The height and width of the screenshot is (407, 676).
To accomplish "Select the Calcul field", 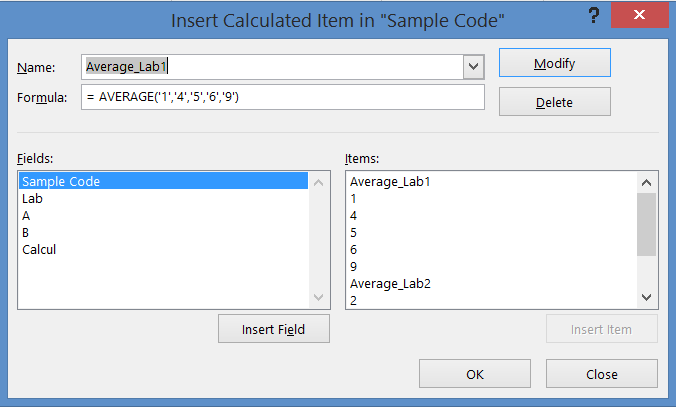I will [39, 249].
